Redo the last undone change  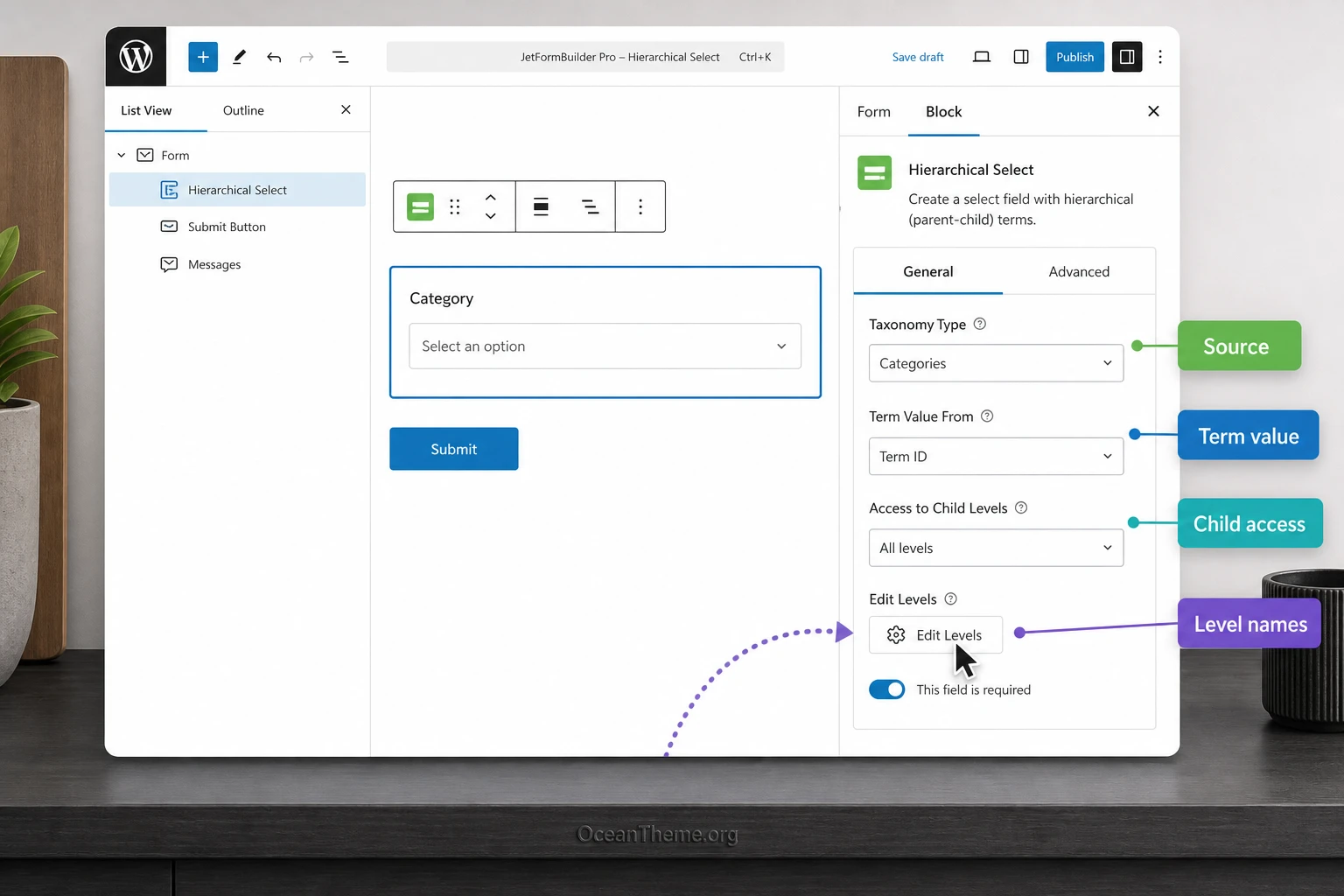pos(306,57)
